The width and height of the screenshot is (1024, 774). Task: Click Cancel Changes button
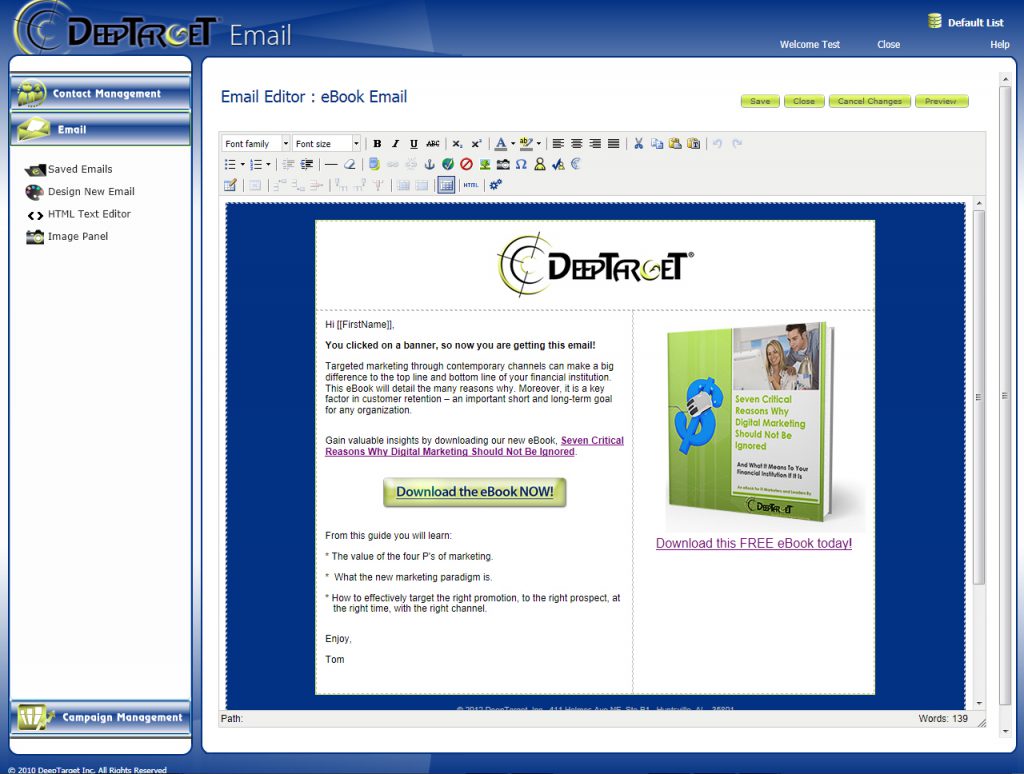(870, 101)
